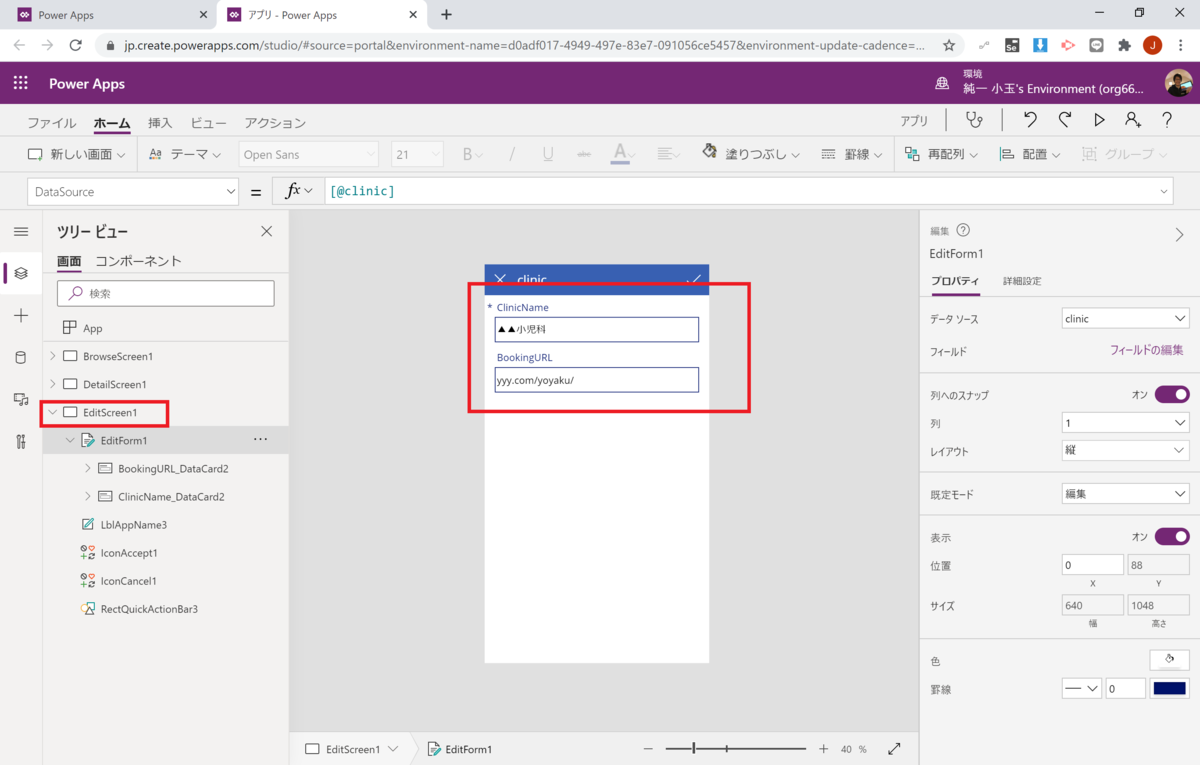
Task: Open the Share user icon
Action: (1133, 120)
